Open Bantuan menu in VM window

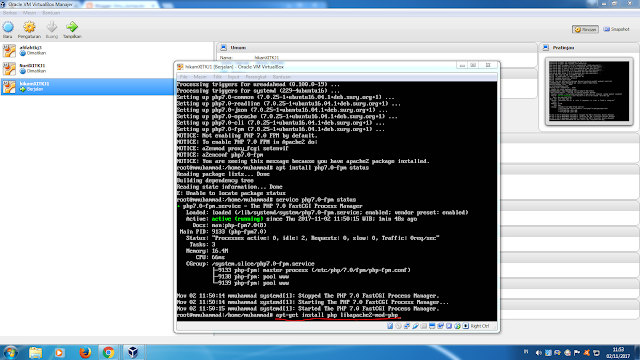point(282,77)
